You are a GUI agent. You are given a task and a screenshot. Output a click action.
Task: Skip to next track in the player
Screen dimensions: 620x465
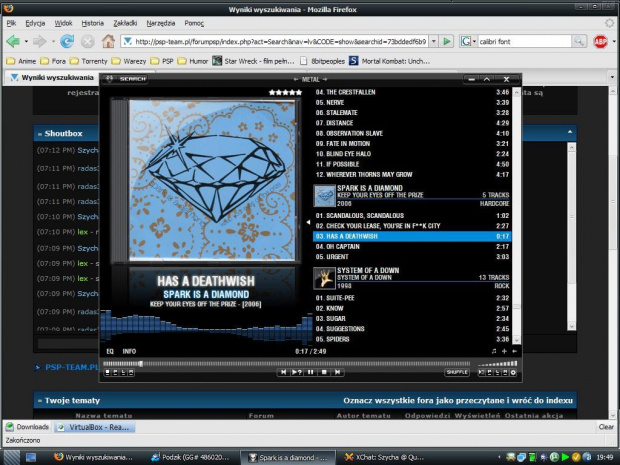coord(337,372)
